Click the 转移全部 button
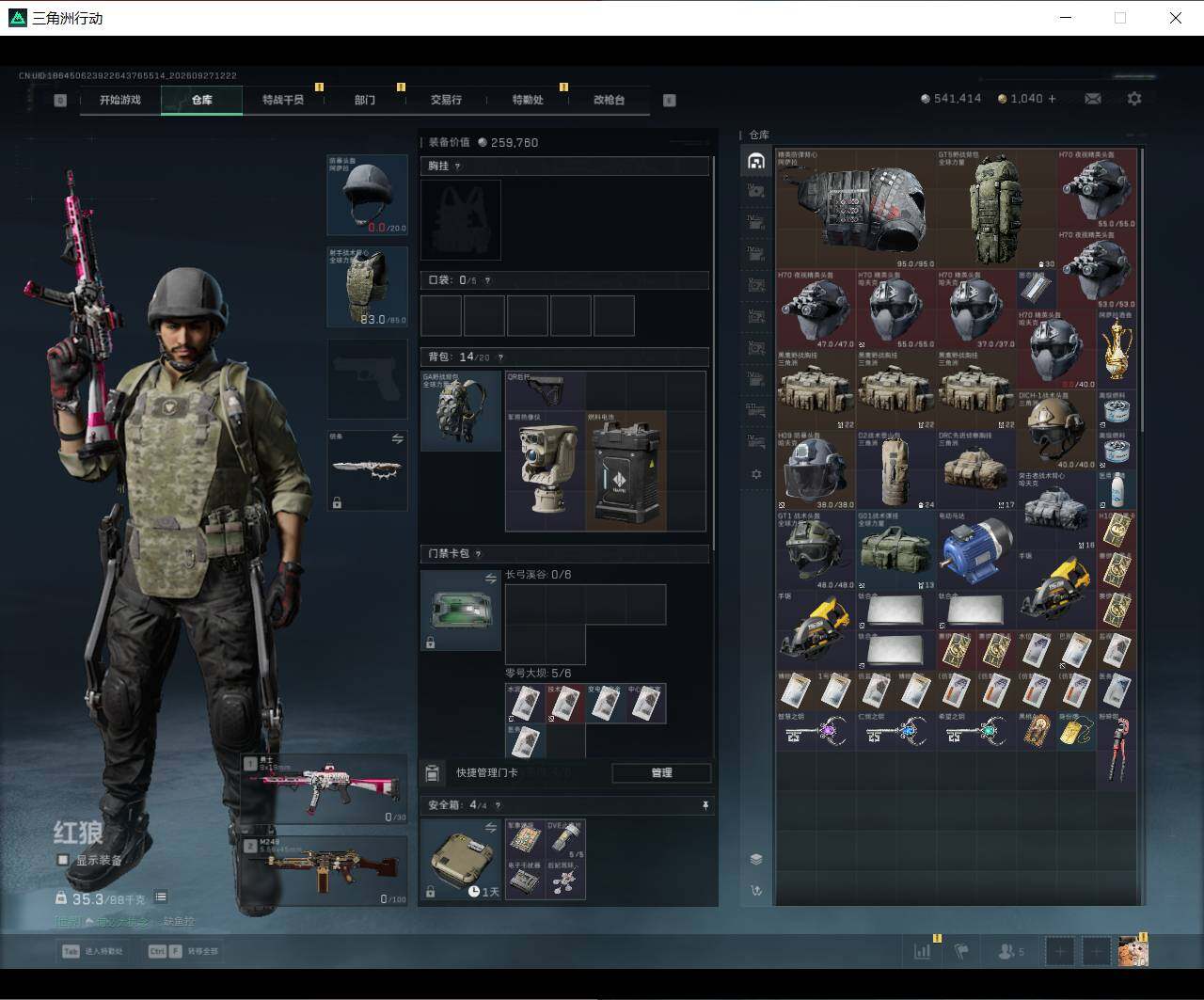Image resolution: width=1204 pixels, height=1000 pixels. 183,951
